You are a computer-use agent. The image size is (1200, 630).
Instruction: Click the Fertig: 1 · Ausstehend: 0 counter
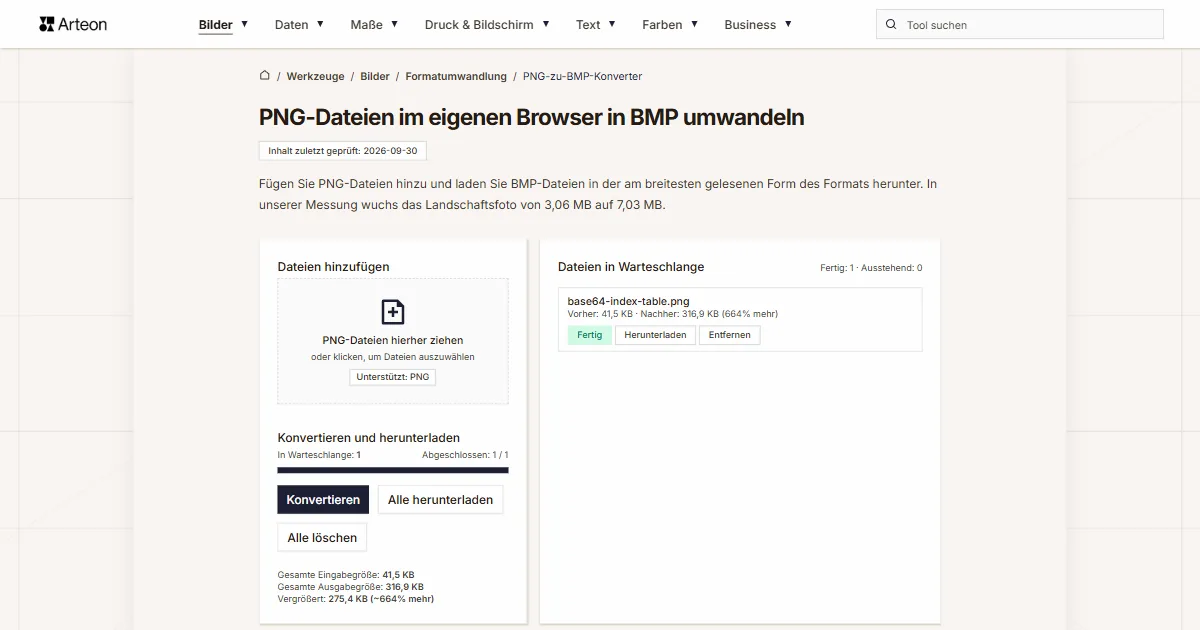(871, 268)
